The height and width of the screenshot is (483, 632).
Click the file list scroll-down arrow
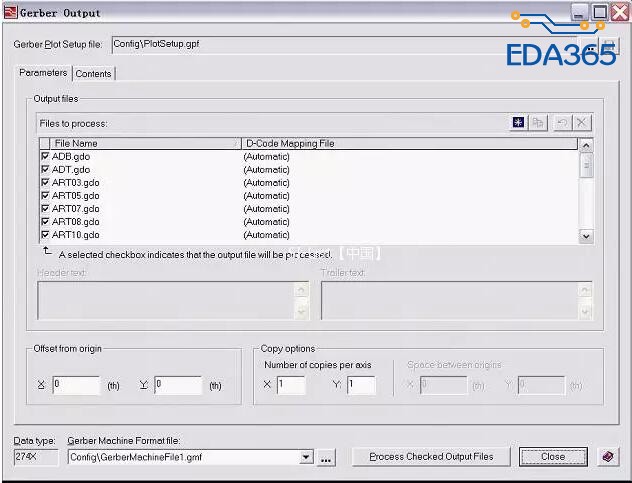point(586,236)
